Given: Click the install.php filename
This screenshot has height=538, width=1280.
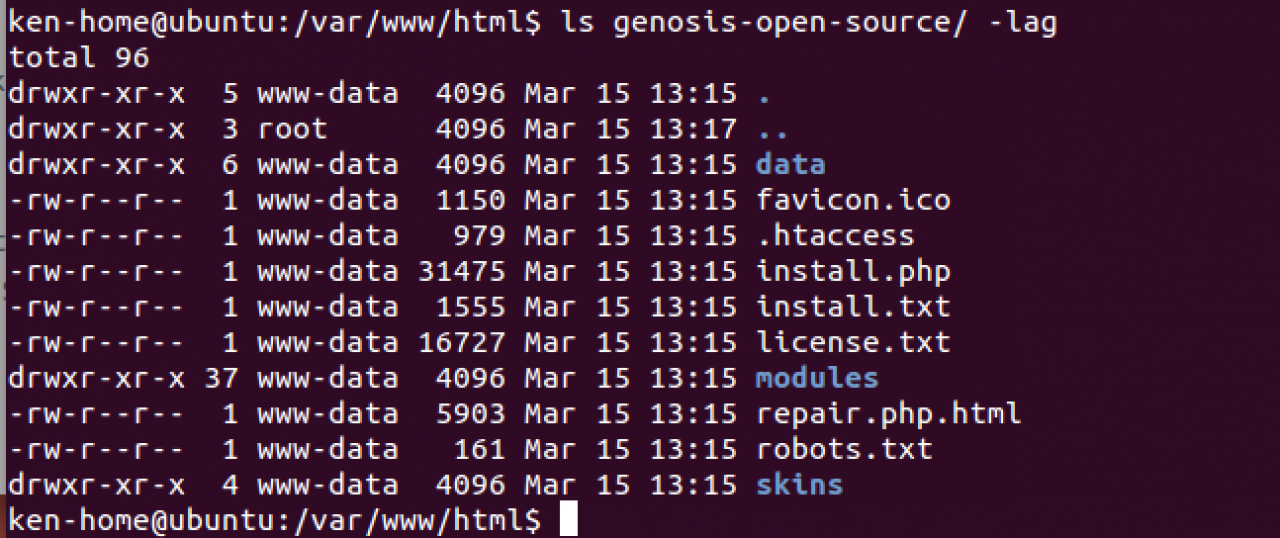Looking at the screenshot, I should [852, 271].
